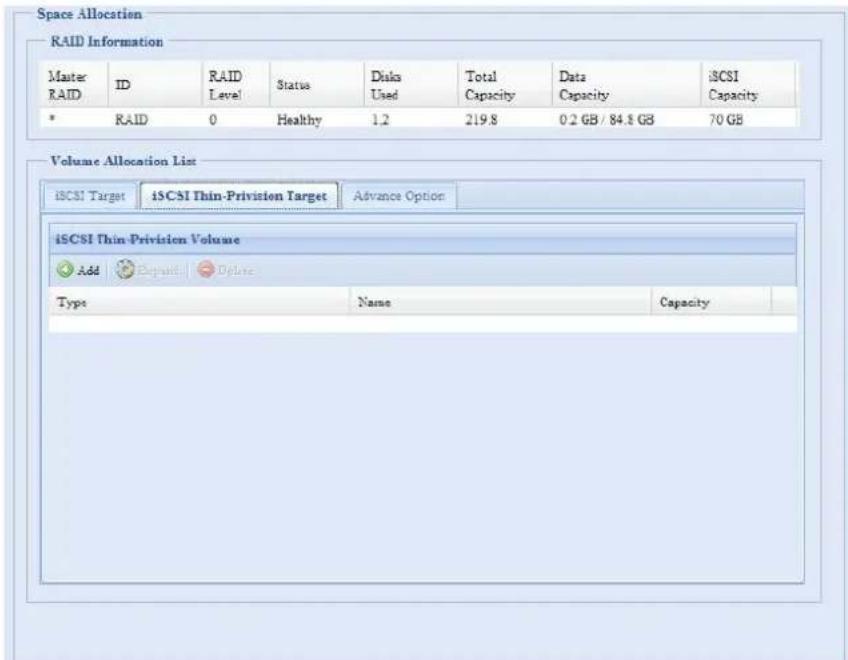Click the RAID Level column header
This screenshot has width=848, height=660.
click(x=236, y=85)
